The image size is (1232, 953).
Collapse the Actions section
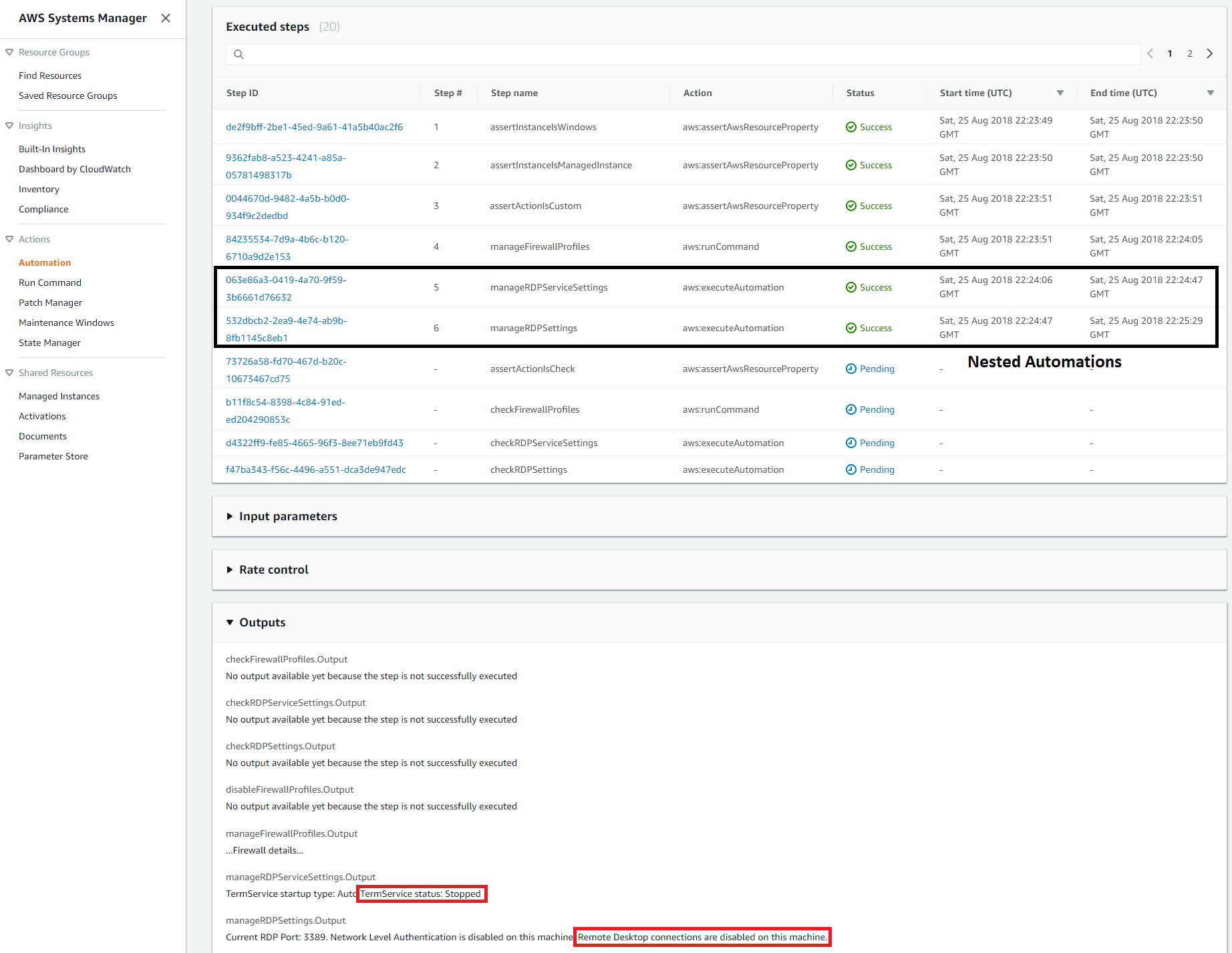[x=9, y=239]
